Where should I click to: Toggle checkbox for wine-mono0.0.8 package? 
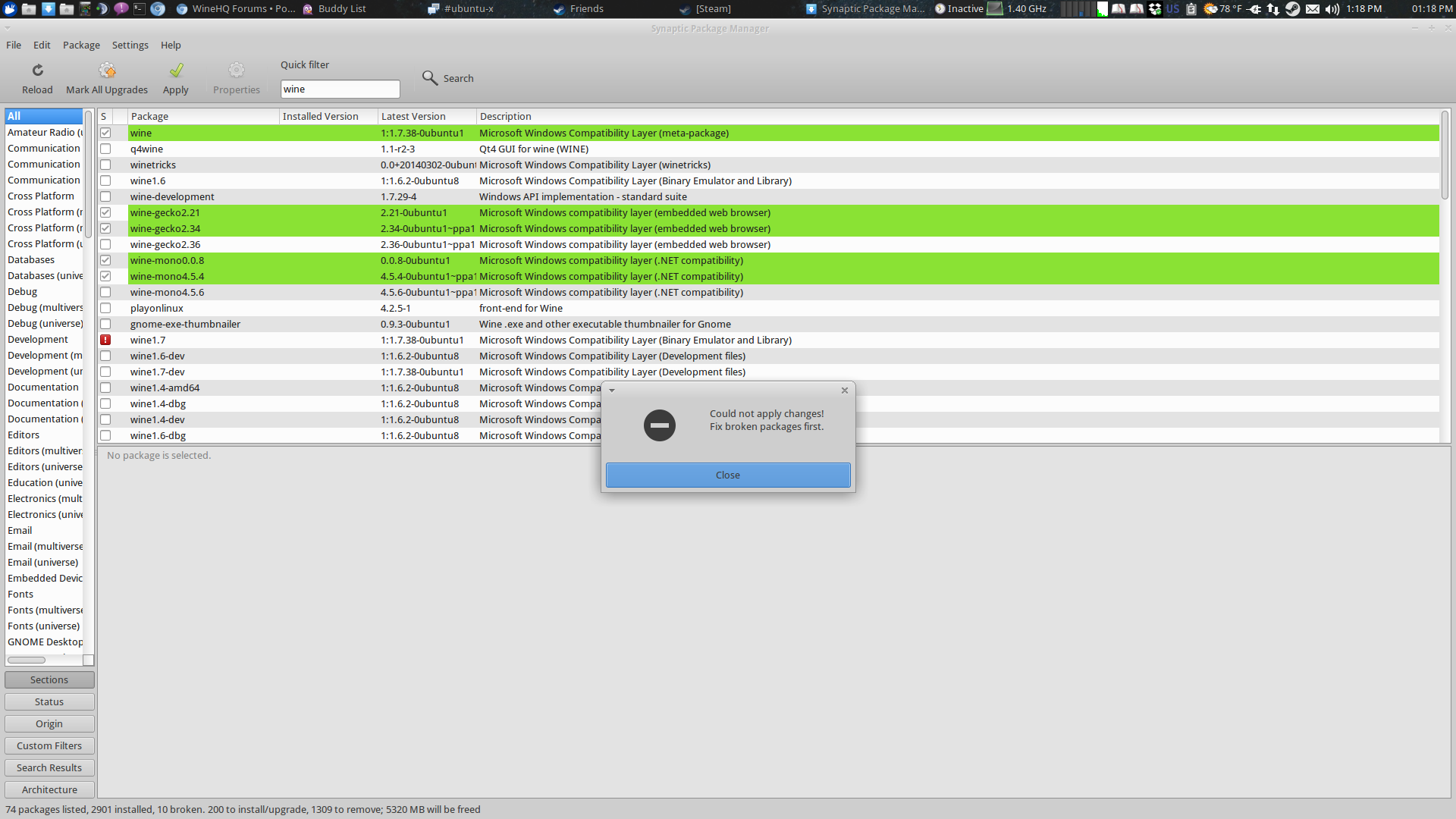click(105, 260)
